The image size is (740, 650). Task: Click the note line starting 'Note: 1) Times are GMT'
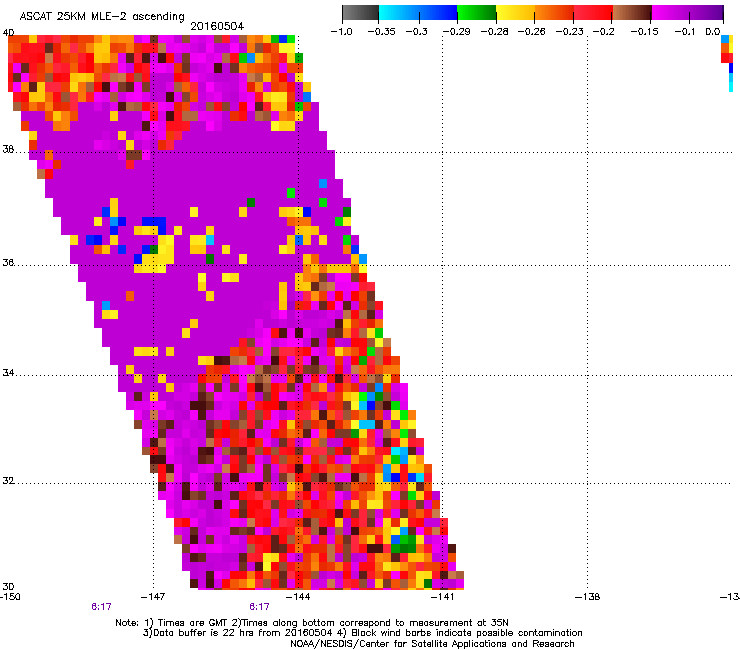pos(312,623)
